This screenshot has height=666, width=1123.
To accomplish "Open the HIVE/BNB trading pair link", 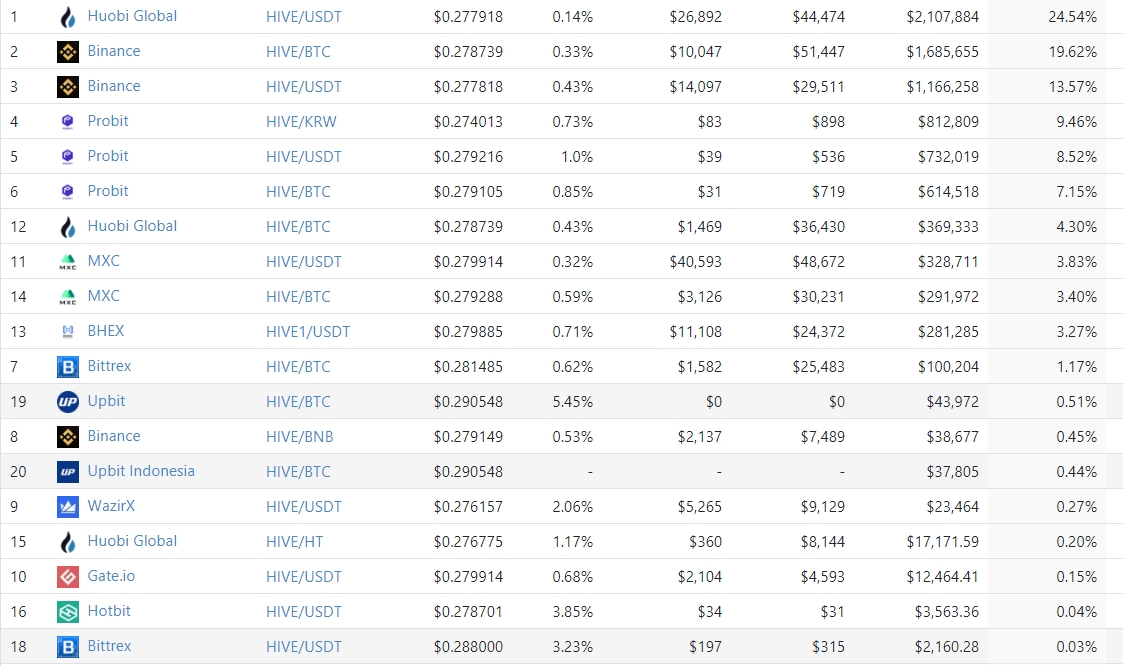I will click(x=299, y=436).
